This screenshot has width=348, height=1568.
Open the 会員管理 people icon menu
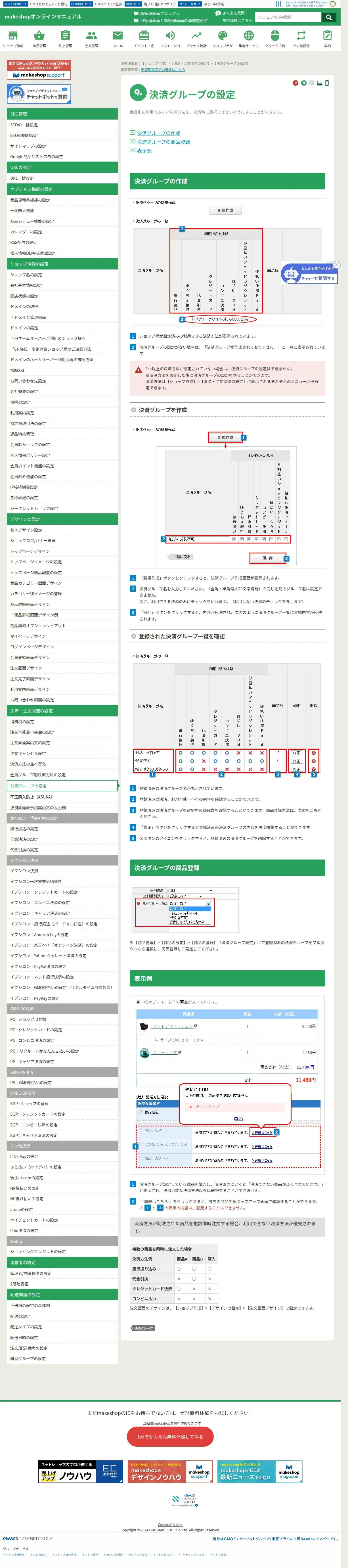(91, 38)
